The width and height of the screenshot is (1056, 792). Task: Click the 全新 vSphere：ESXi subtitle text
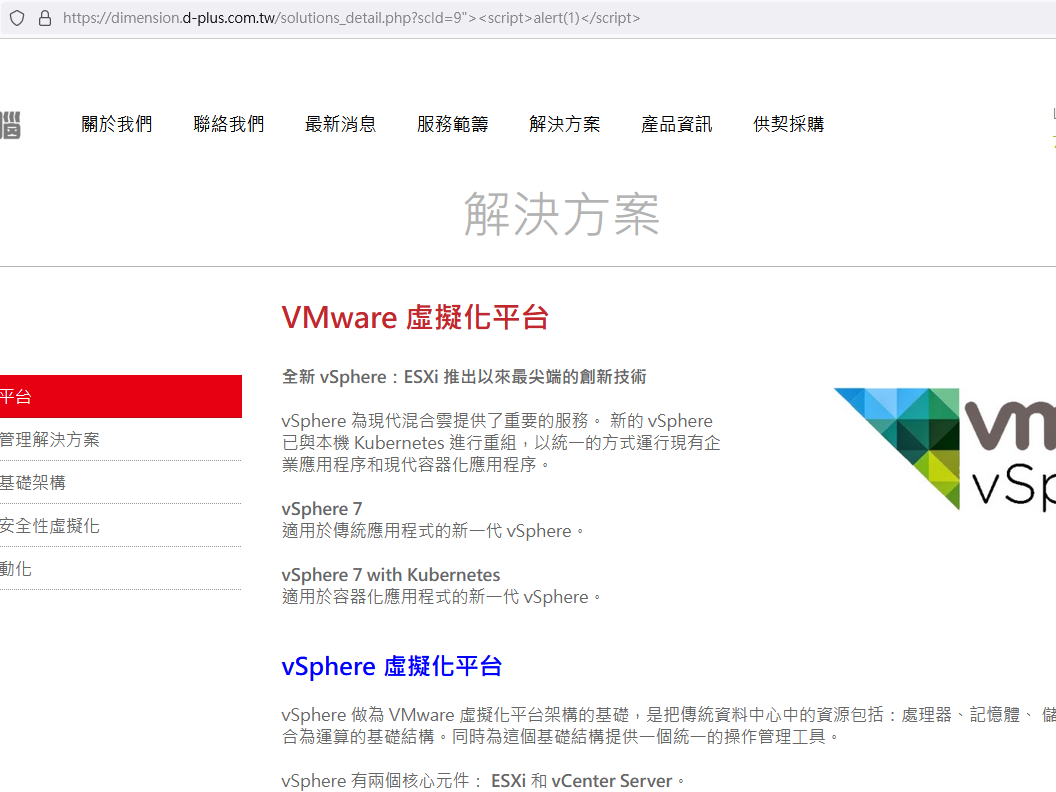[x=464, y=376]
